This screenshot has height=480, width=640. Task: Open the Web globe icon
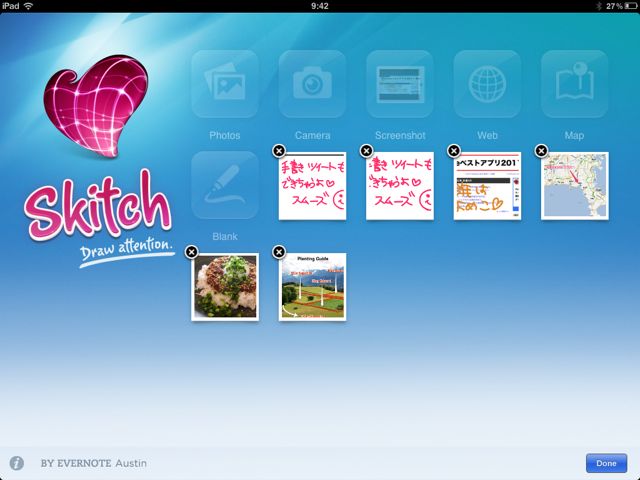(x=487, y=84)
